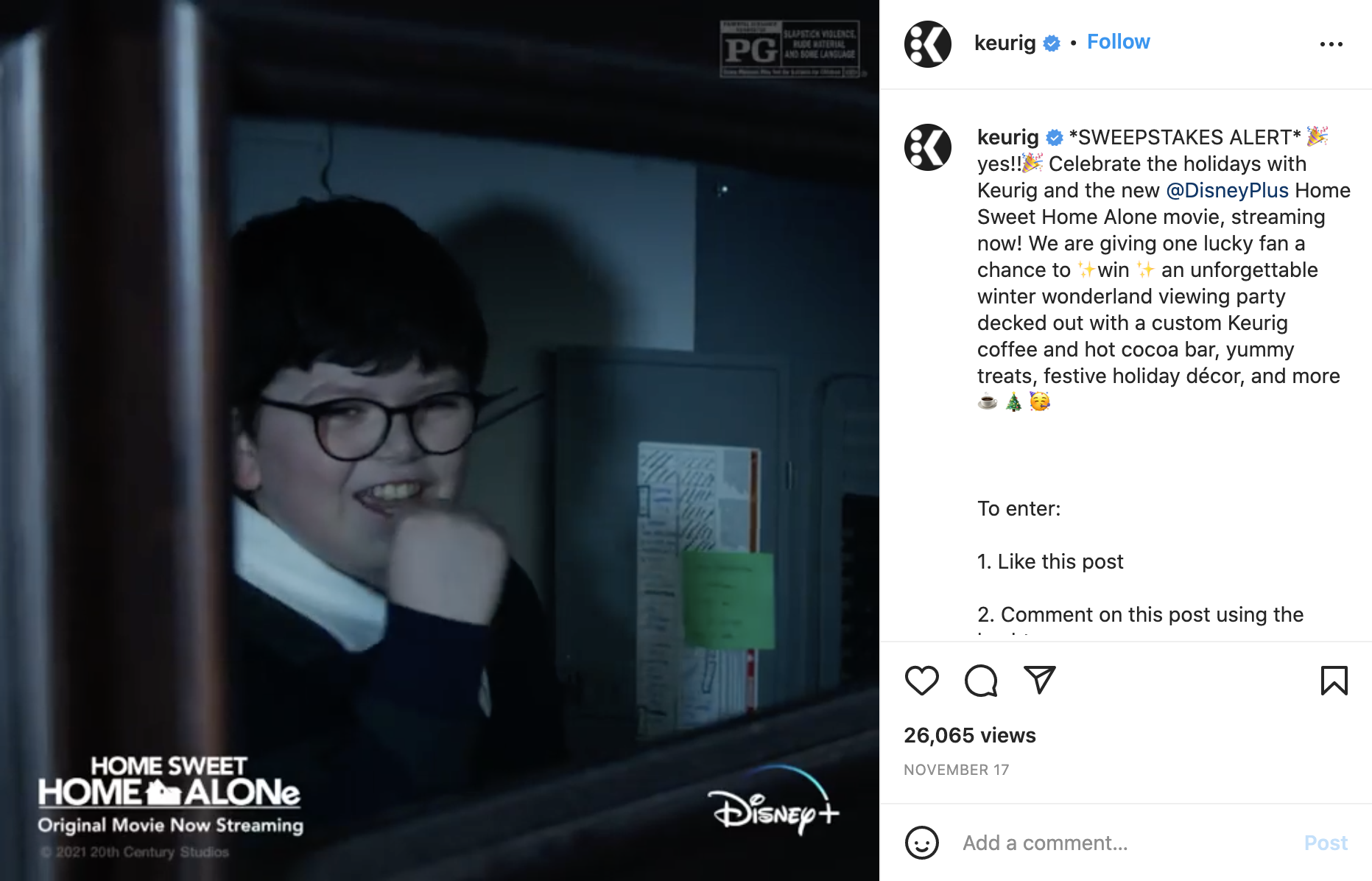Open the @DisneyPlus mention link

(1227, 190)
